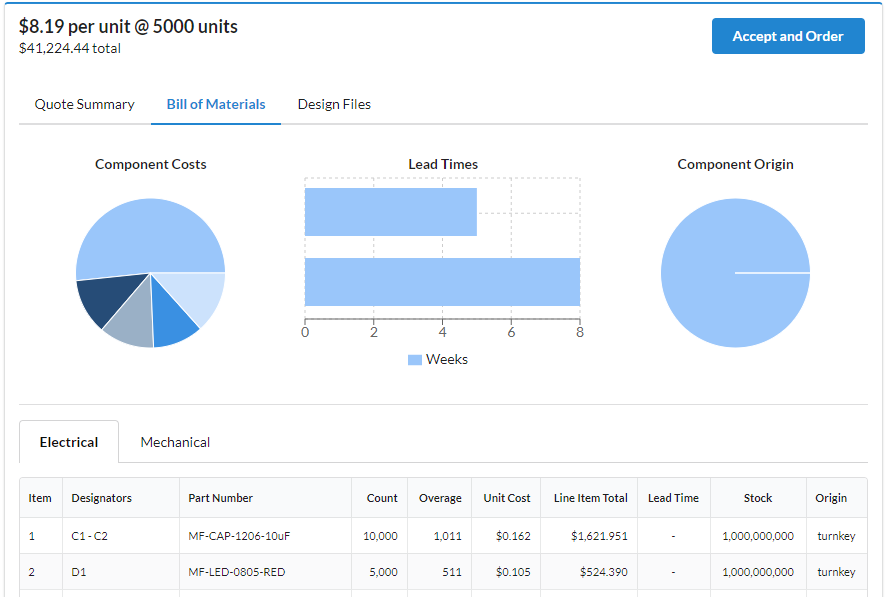Click the Weeks legend color swatch
The width and height of the screenshot is (890, 597).
click(x=414, y=360)
